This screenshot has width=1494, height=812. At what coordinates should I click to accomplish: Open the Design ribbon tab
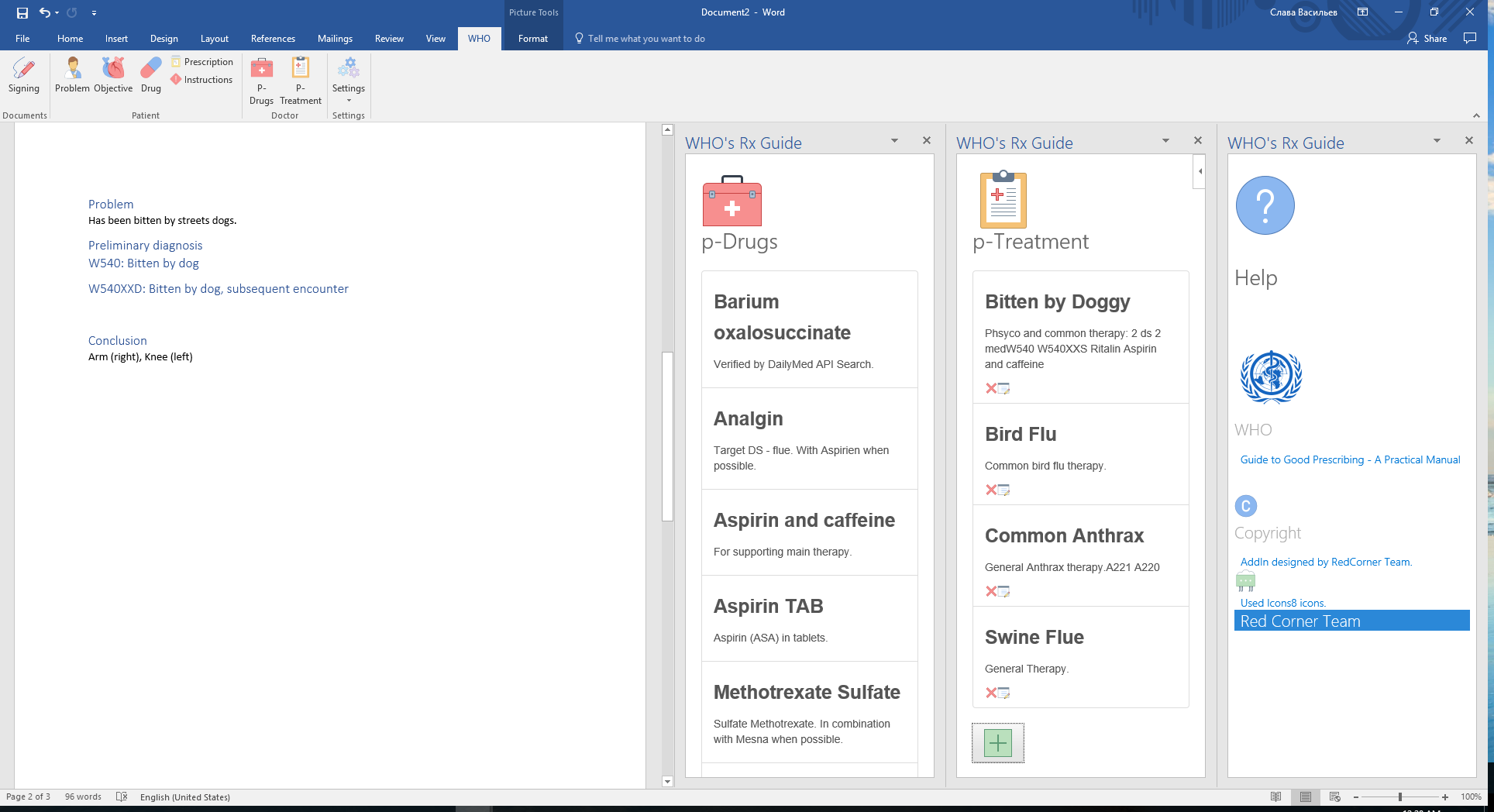(164, 39)
